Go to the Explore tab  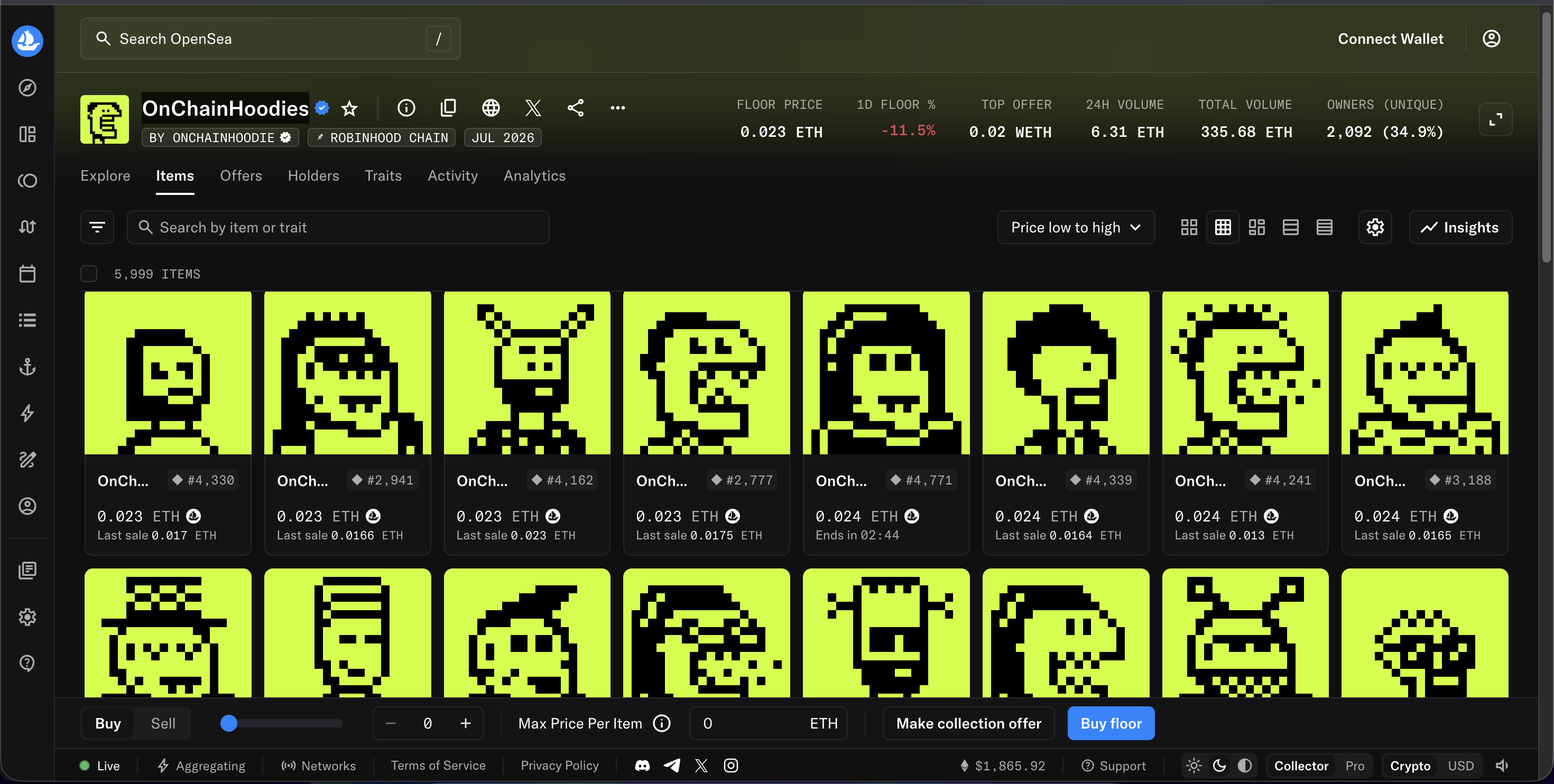pos(105,175)
